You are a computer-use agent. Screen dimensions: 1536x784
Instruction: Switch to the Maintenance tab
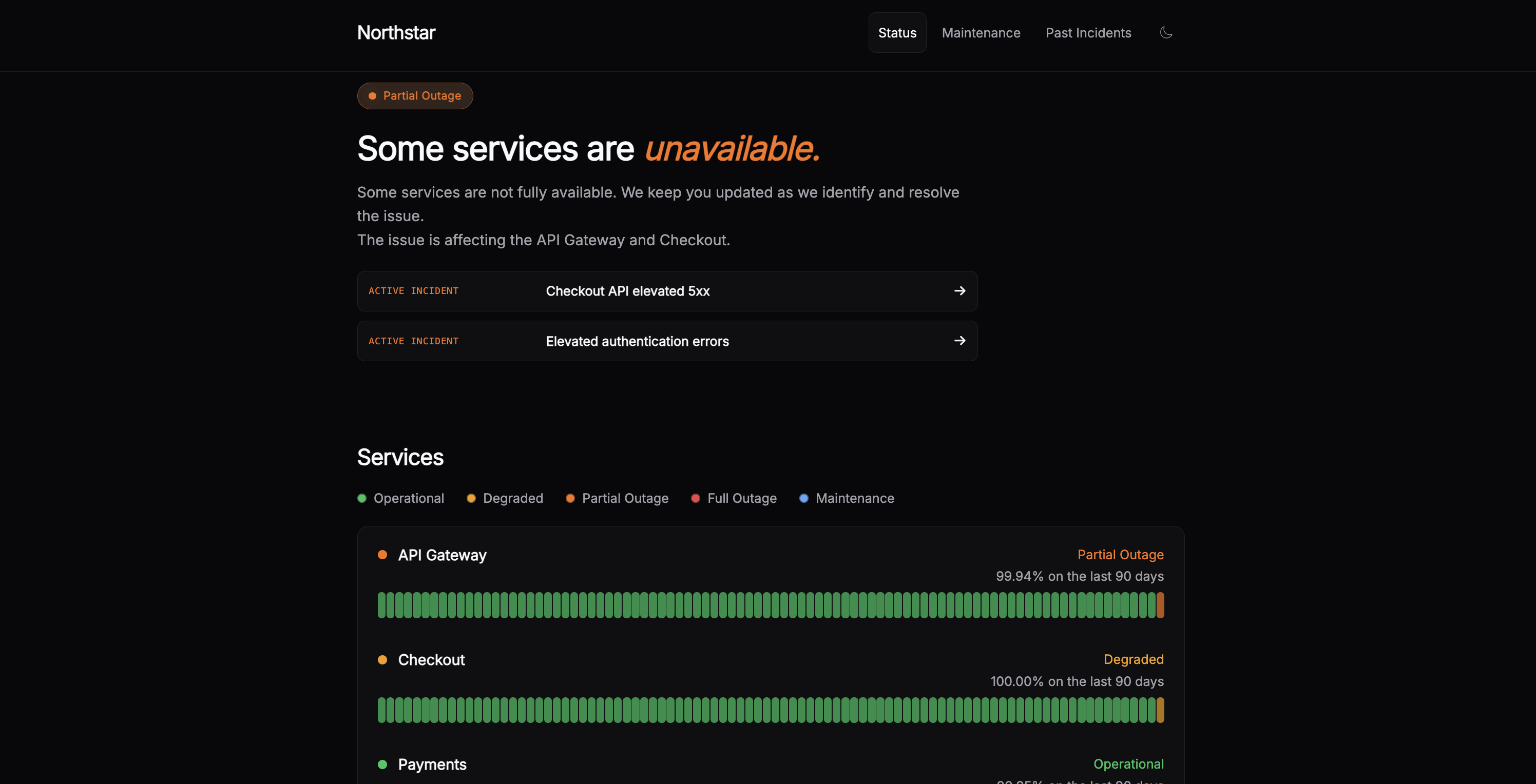[x=981, y=33]
